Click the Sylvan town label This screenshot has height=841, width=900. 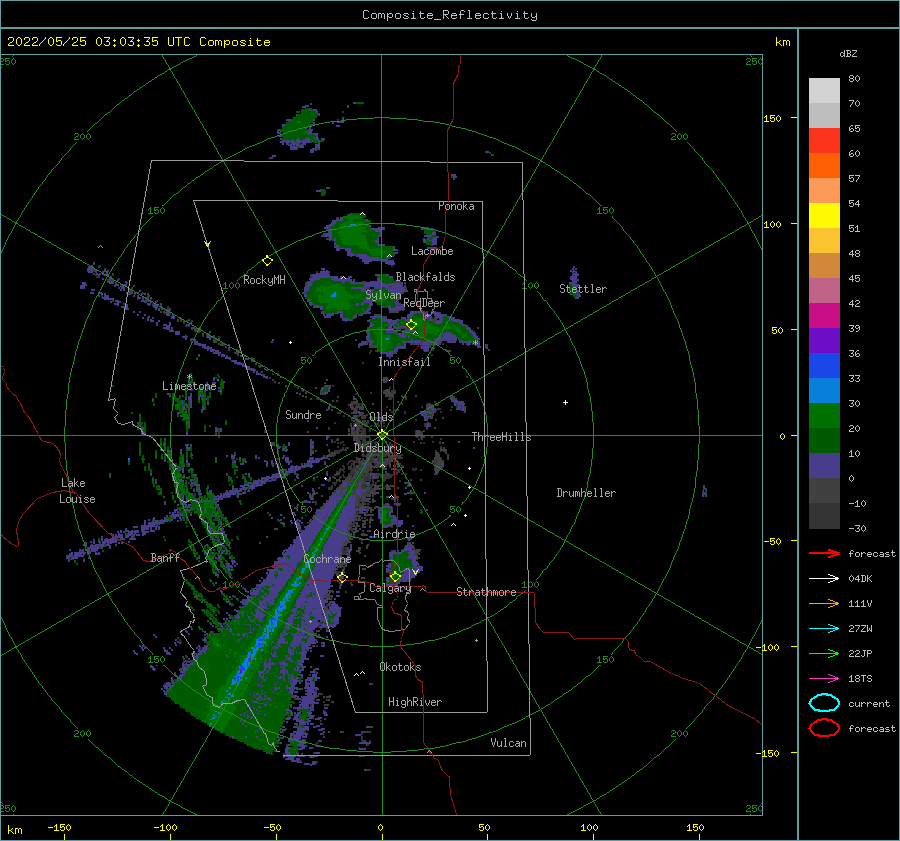383,295
